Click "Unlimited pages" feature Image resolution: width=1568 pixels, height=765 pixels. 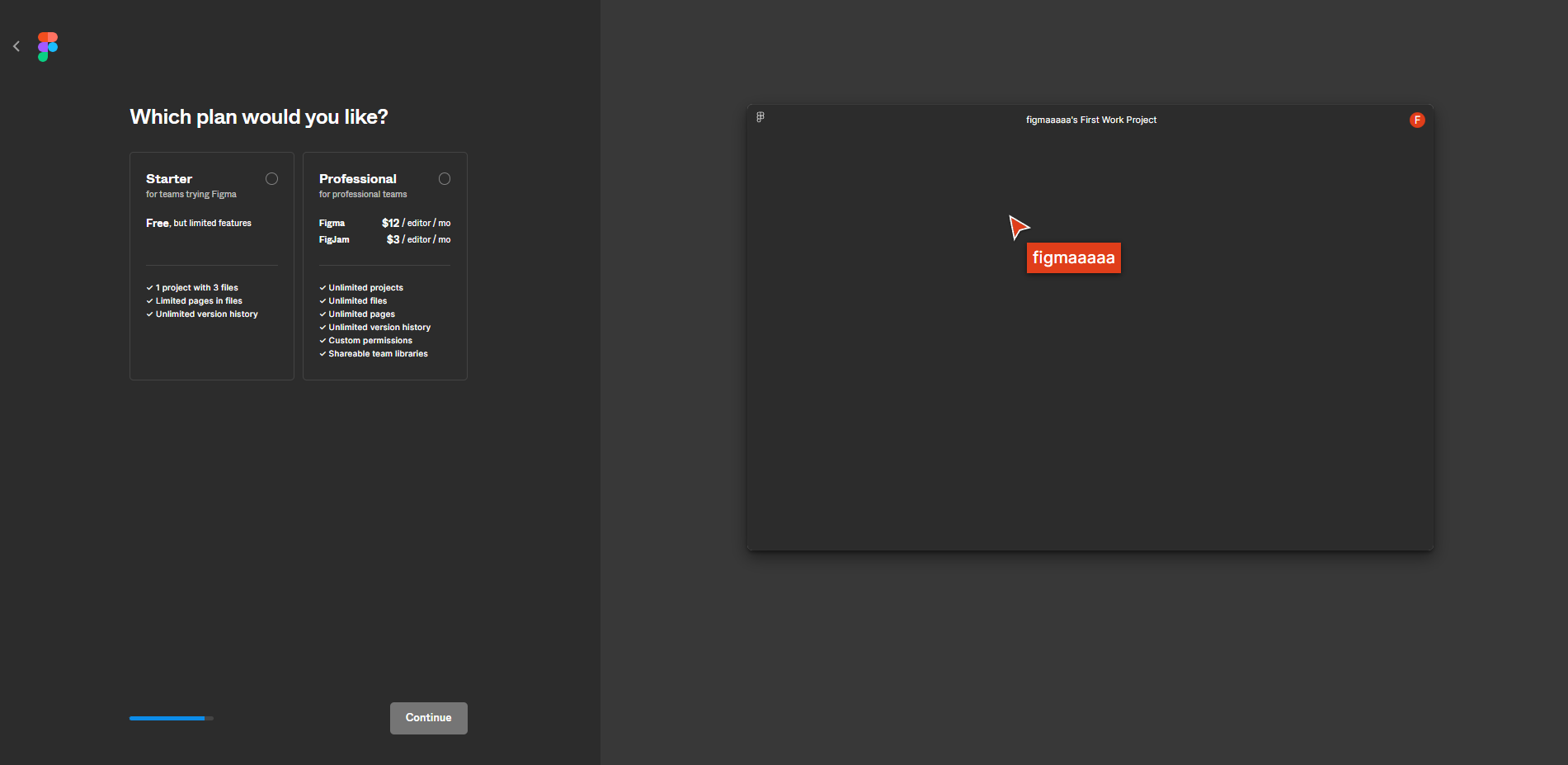(x=362, y=314)
